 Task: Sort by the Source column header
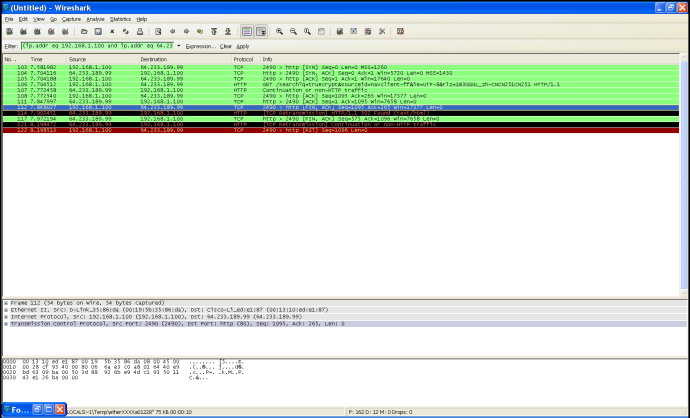point(102,59)
